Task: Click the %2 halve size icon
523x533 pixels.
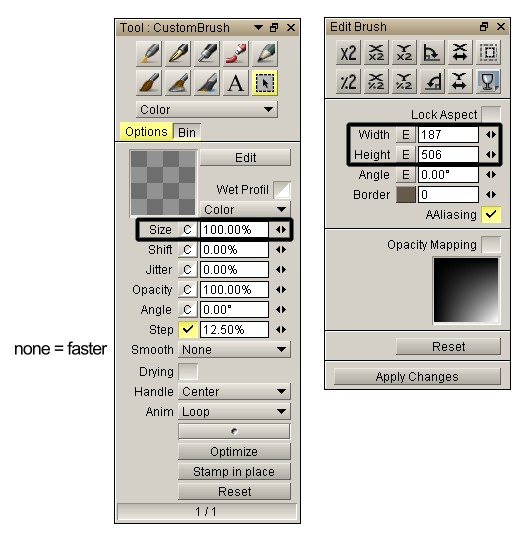Action: pyautogui.click(x=348, y=82)
